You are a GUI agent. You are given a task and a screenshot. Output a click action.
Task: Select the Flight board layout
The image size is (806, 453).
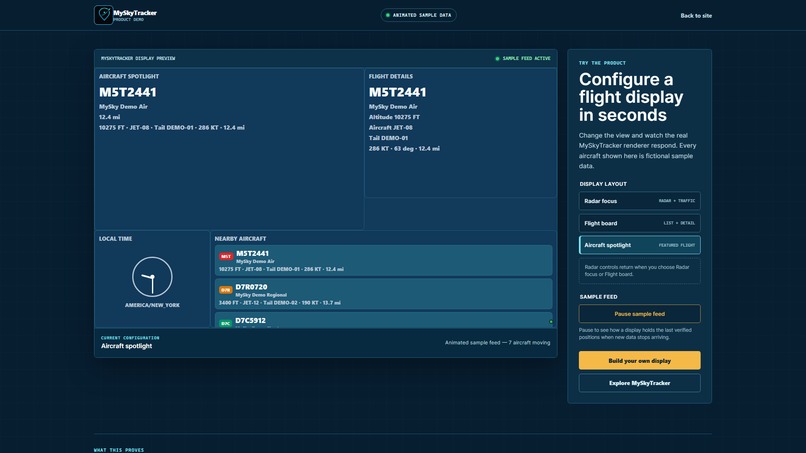pos(639,223)
